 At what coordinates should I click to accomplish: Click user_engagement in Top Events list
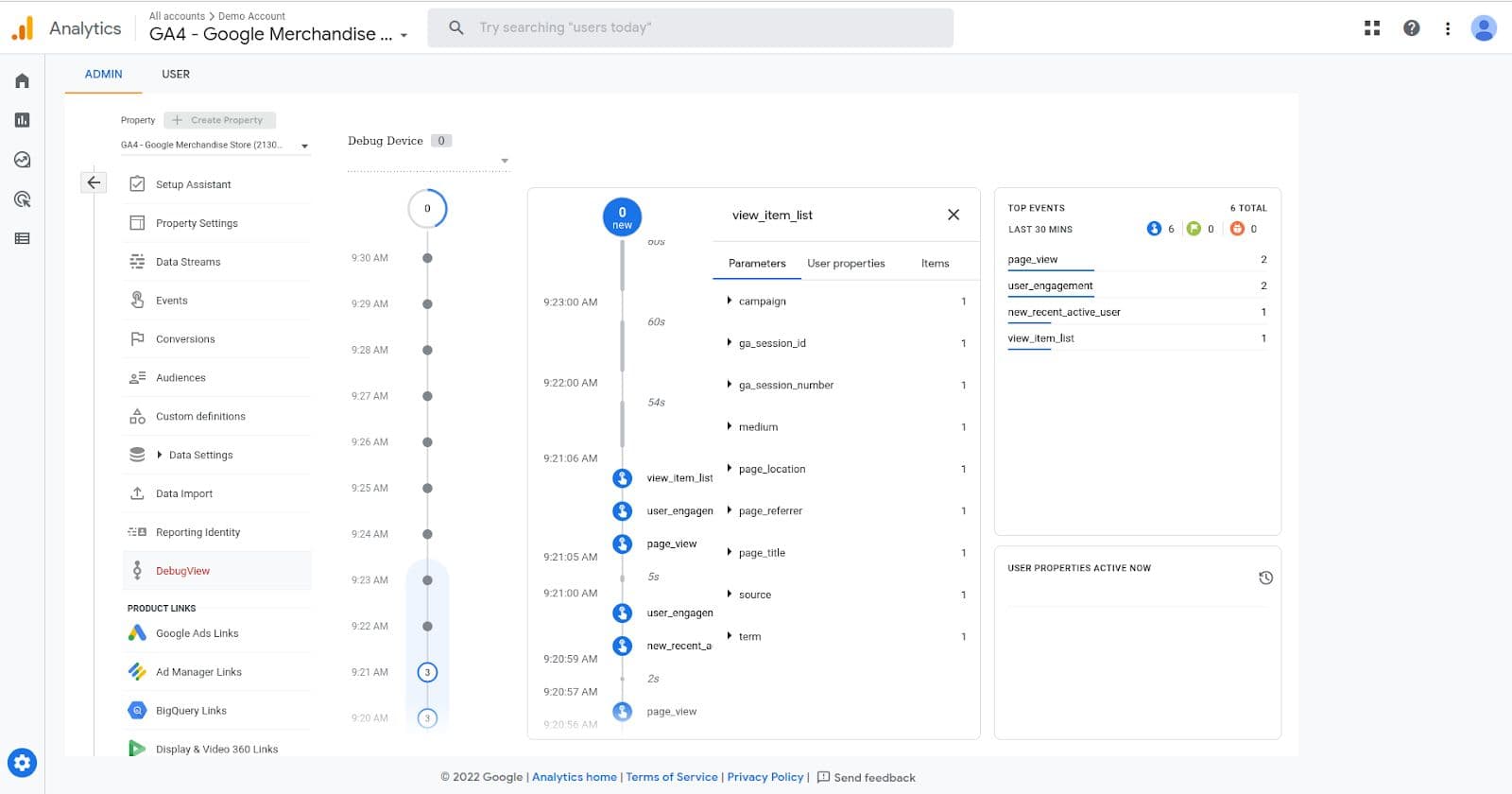(x=1050, y=285)
